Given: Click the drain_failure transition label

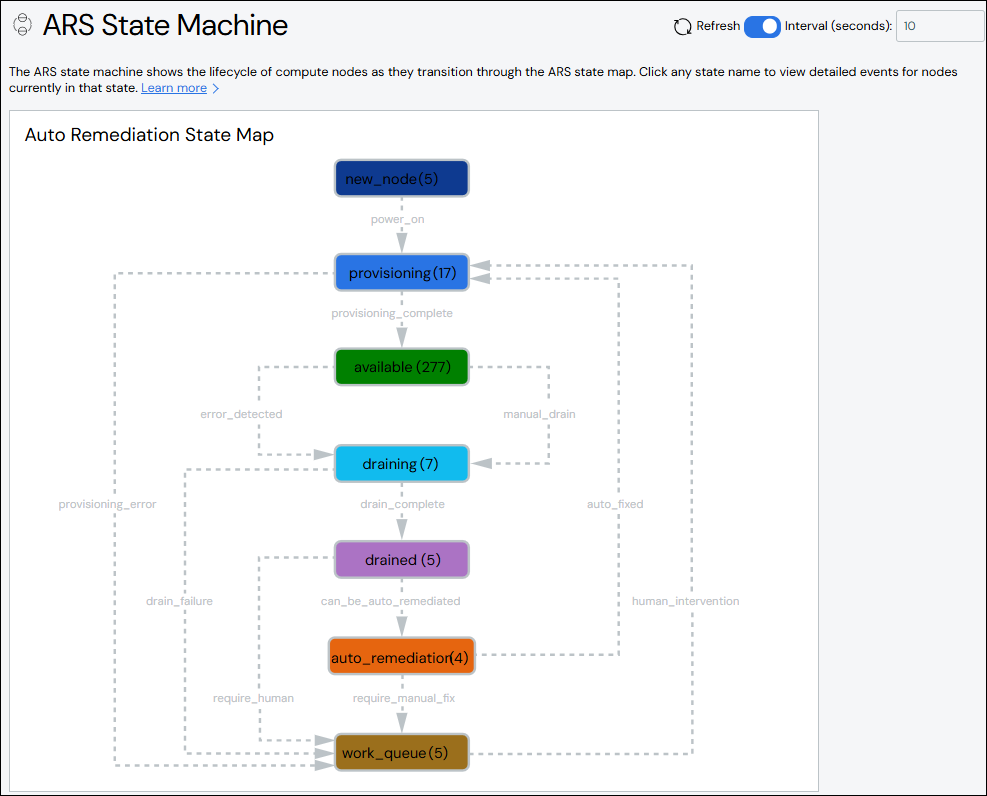Looking at the screenshot, I should pos(179,601).
